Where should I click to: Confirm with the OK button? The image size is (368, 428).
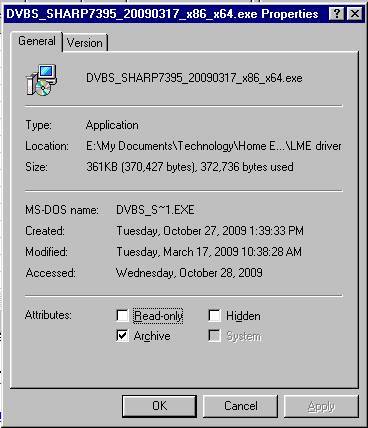(159, 406)
